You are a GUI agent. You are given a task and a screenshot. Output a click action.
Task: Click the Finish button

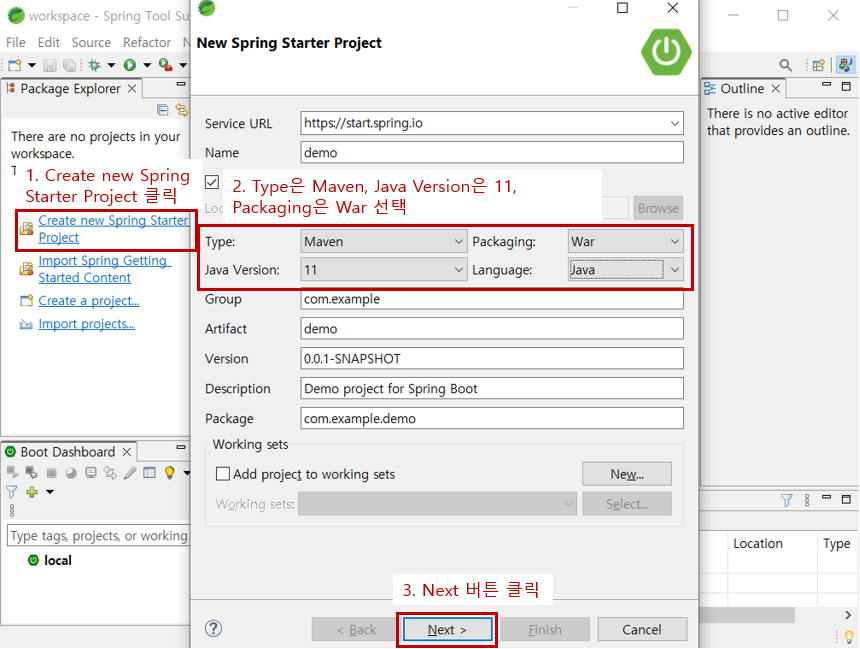click(545, 629)
